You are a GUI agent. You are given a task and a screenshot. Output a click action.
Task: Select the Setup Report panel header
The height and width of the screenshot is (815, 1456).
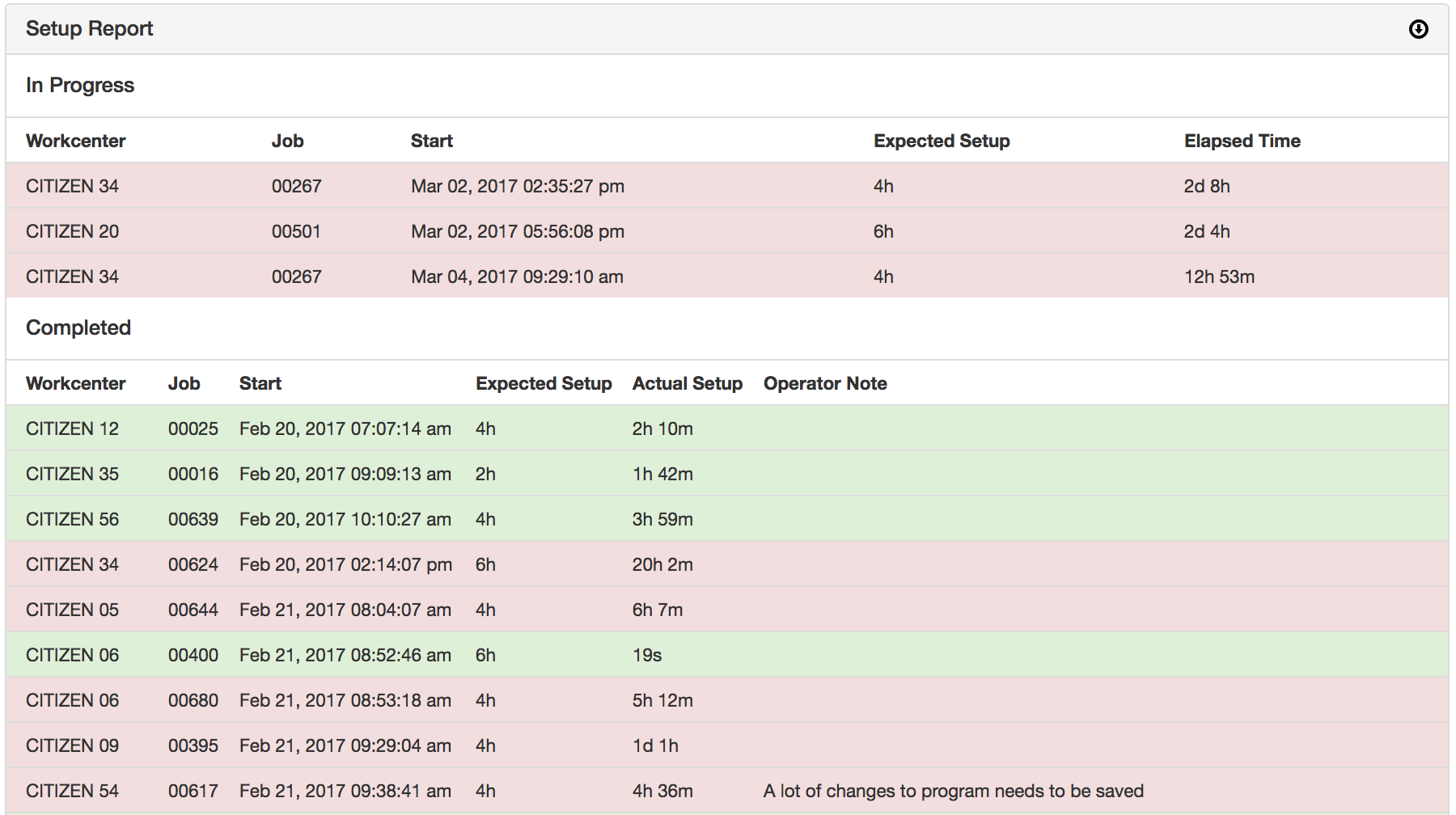[90, 29]
